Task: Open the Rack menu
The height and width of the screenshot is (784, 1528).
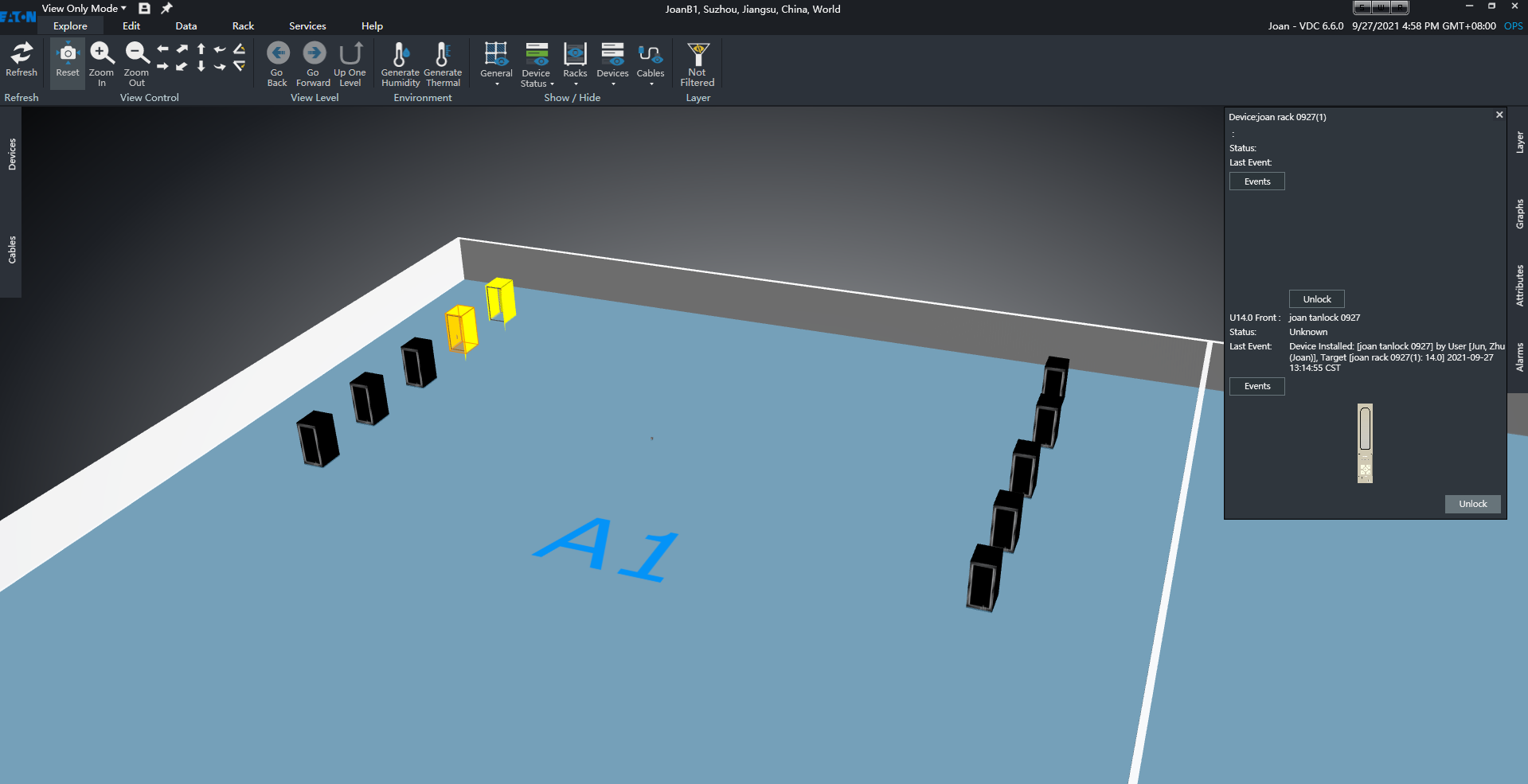Action: pyautogui.click(x=243, y=26)
